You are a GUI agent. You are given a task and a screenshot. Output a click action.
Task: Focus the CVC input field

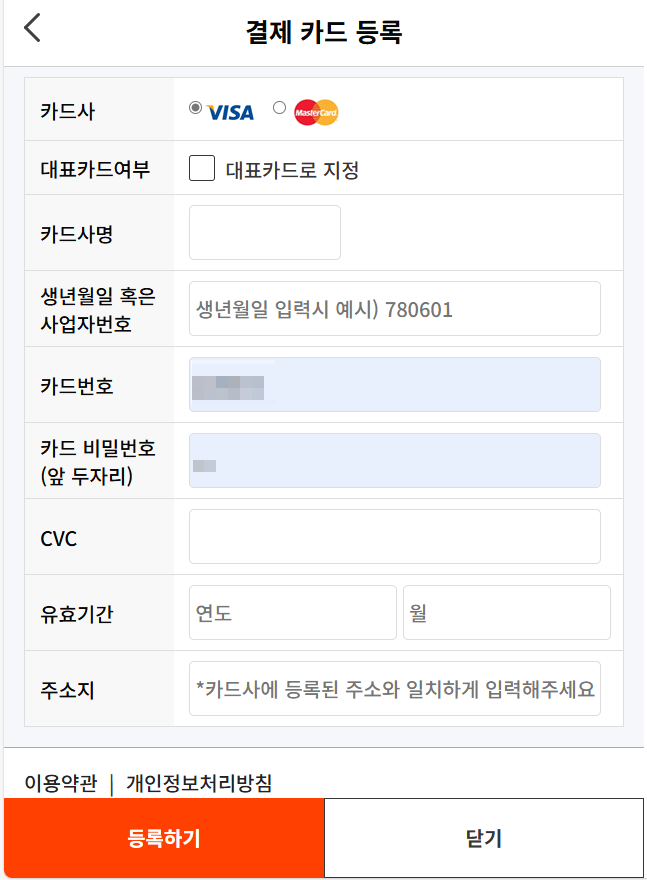tap(394, 537)
